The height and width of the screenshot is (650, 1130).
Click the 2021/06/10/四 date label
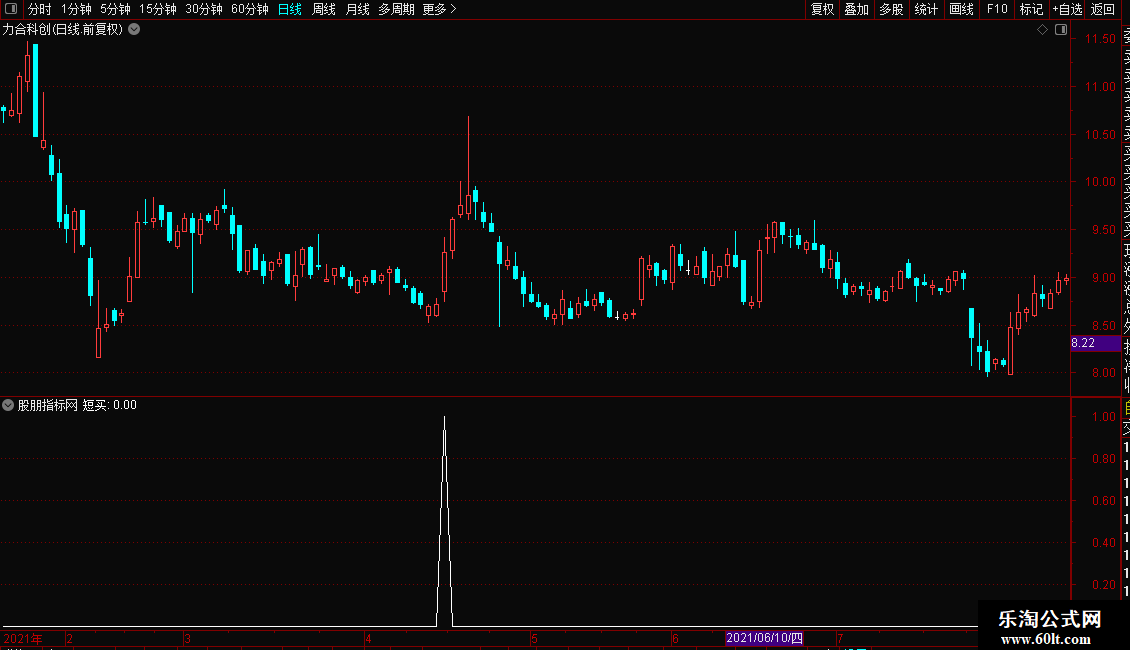(x=764, y=638)
